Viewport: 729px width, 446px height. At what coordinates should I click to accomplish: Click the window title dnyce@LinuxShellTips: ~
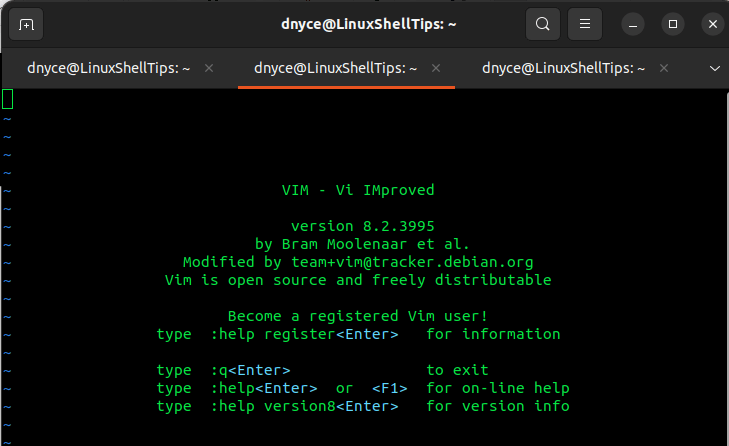(x=369, y=24)
